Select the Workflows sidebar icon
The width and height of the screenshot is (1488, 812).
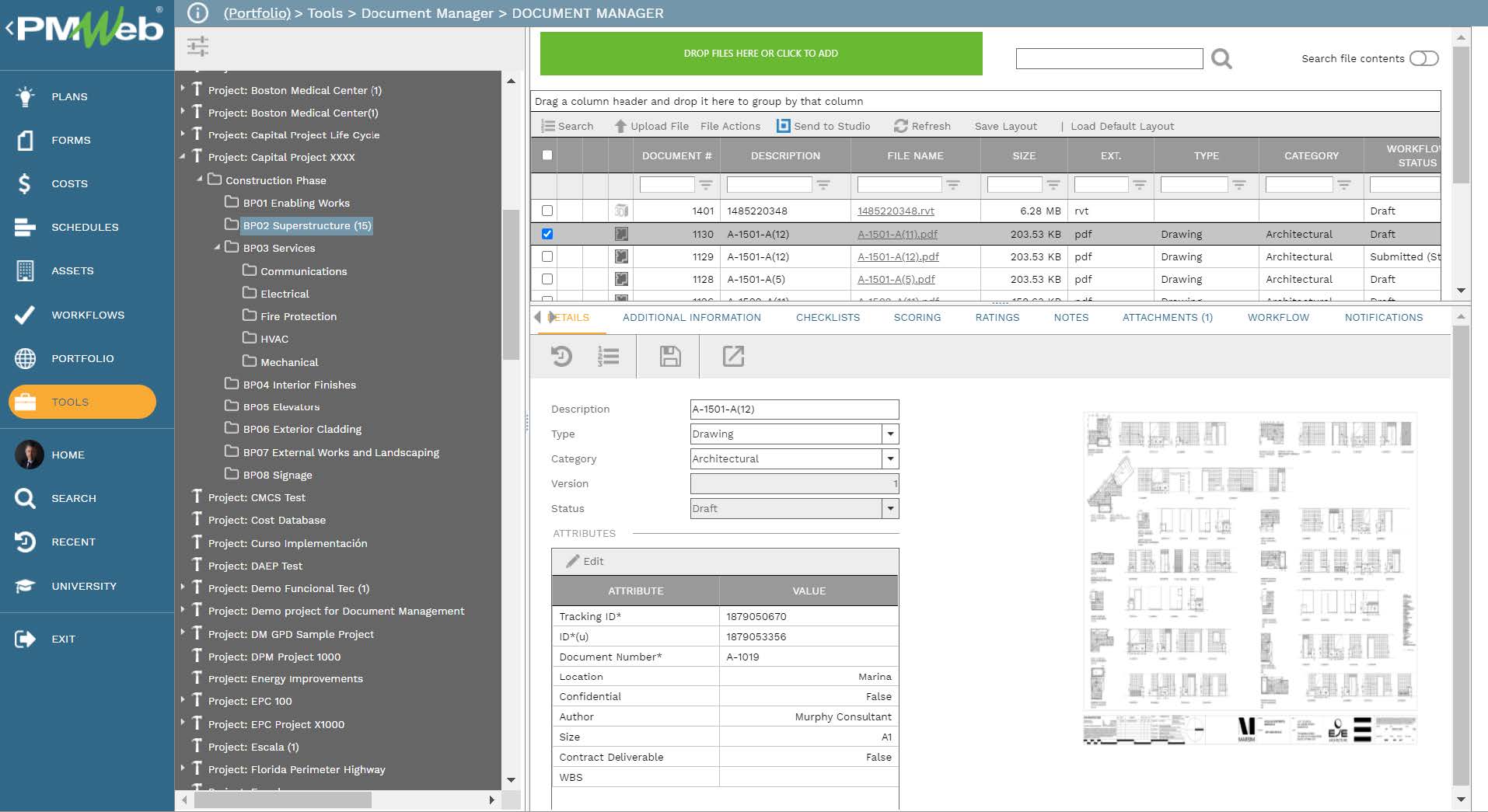pyautogui.click(x=88, y=315)
